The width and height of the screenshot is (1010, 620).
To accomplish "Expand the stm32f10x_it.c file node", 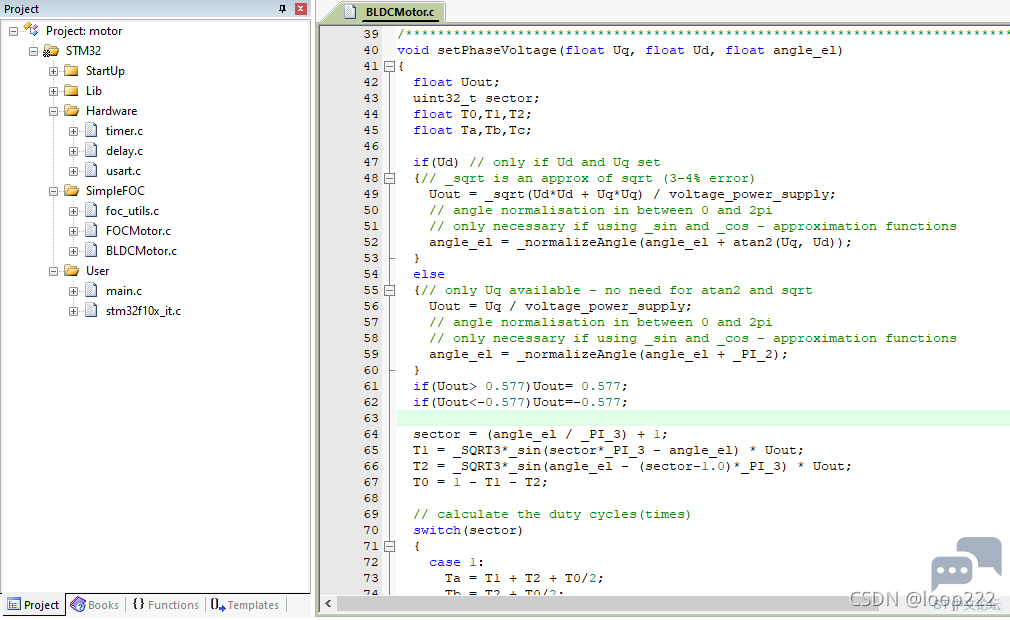I will tap(73, 311).
